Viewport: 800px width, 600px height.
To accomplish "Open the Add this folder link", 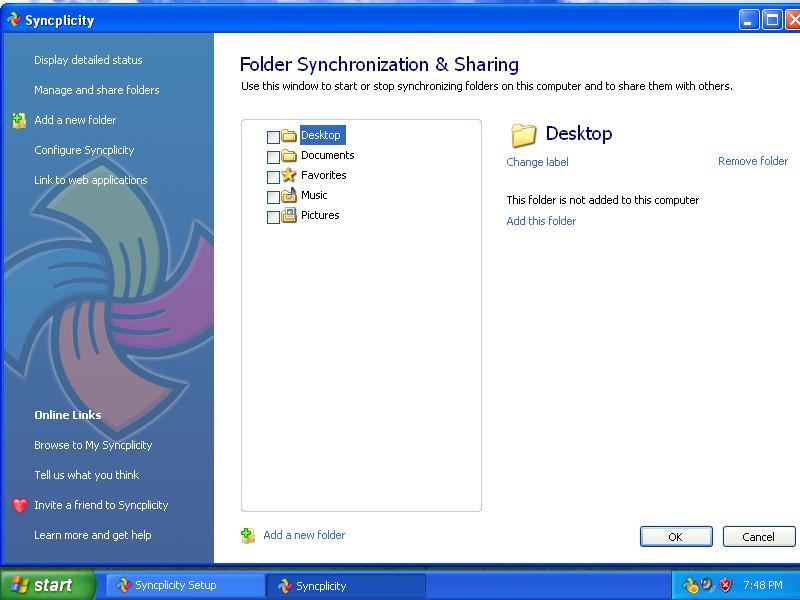I will [x=541, y=221].
